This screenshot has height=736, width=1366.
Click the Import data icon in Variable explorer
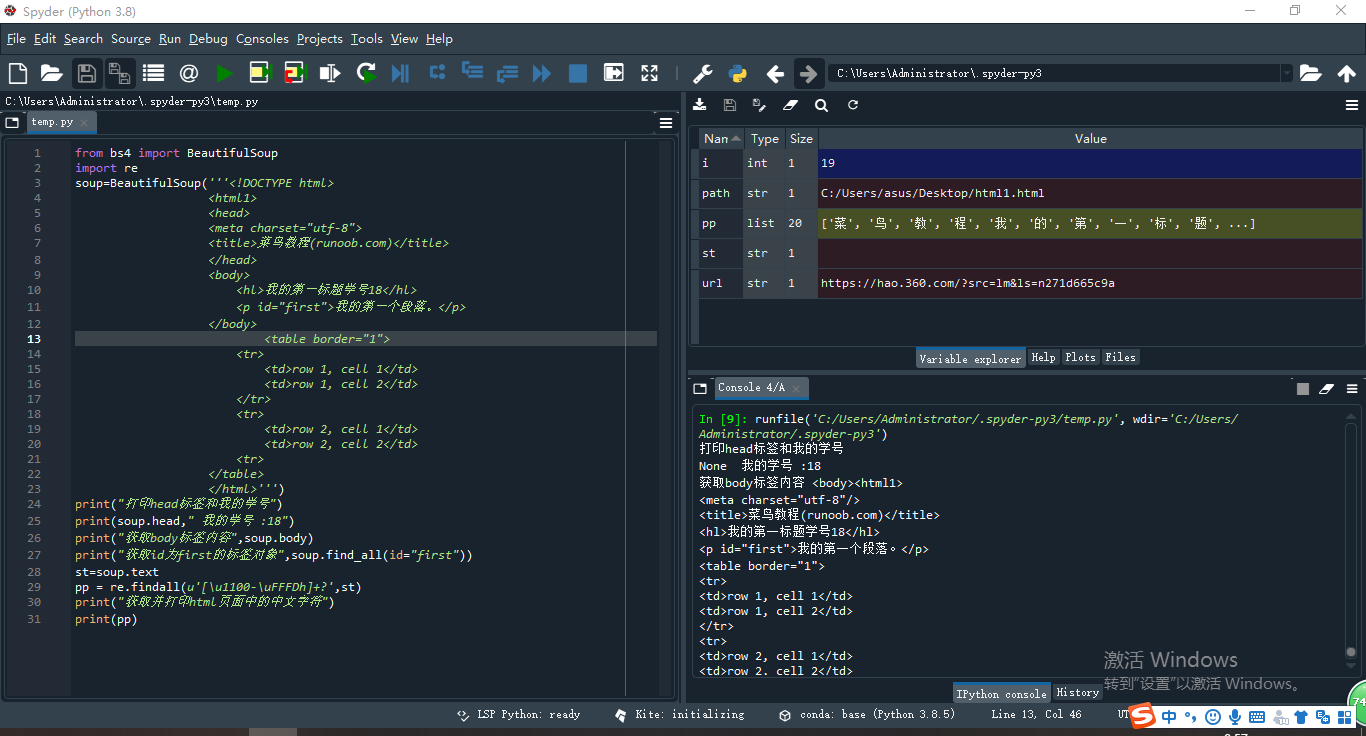click(700, 105)
